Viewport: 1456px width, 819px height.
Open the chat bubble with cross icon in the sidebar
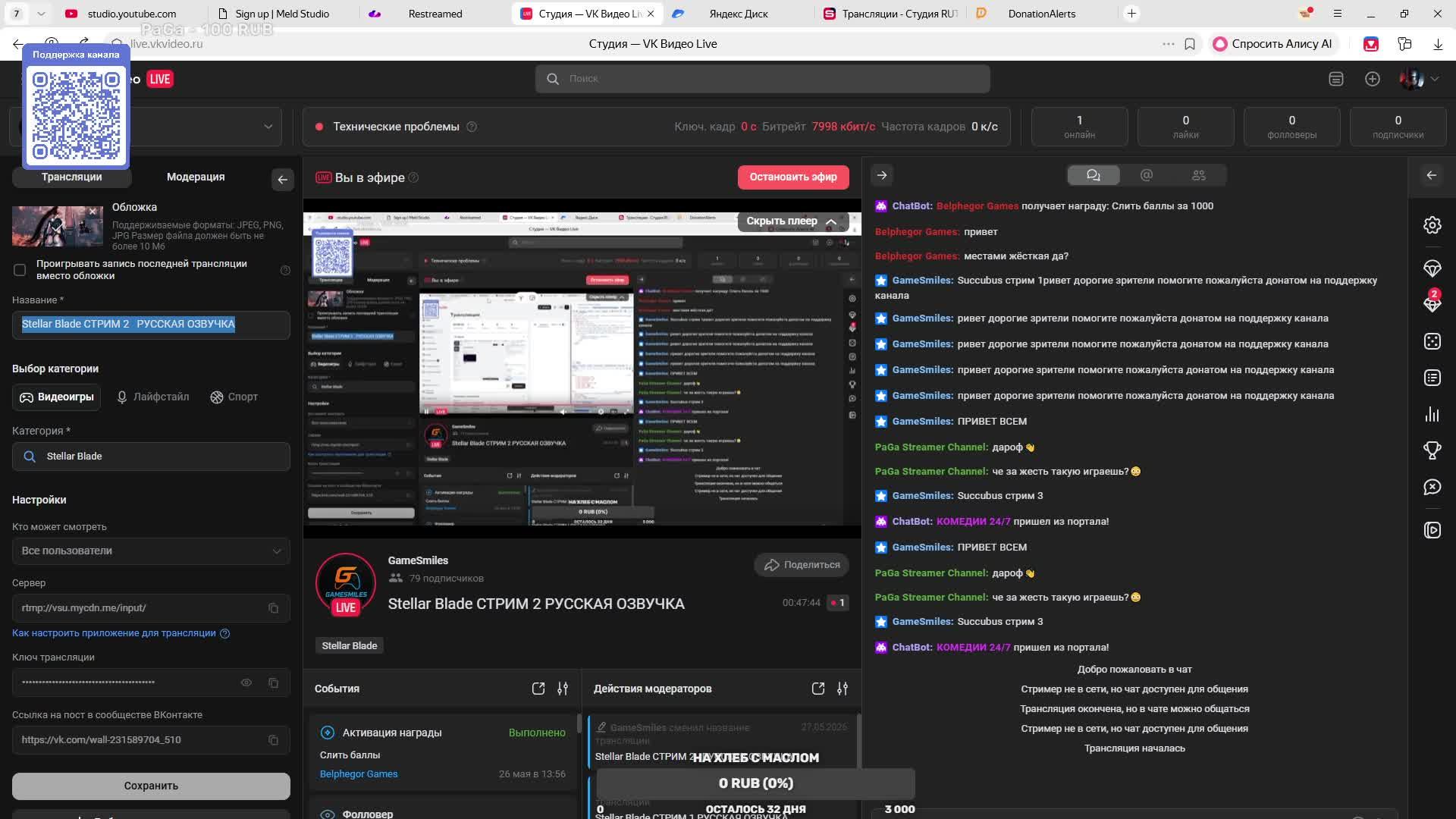click(1432, 487)
